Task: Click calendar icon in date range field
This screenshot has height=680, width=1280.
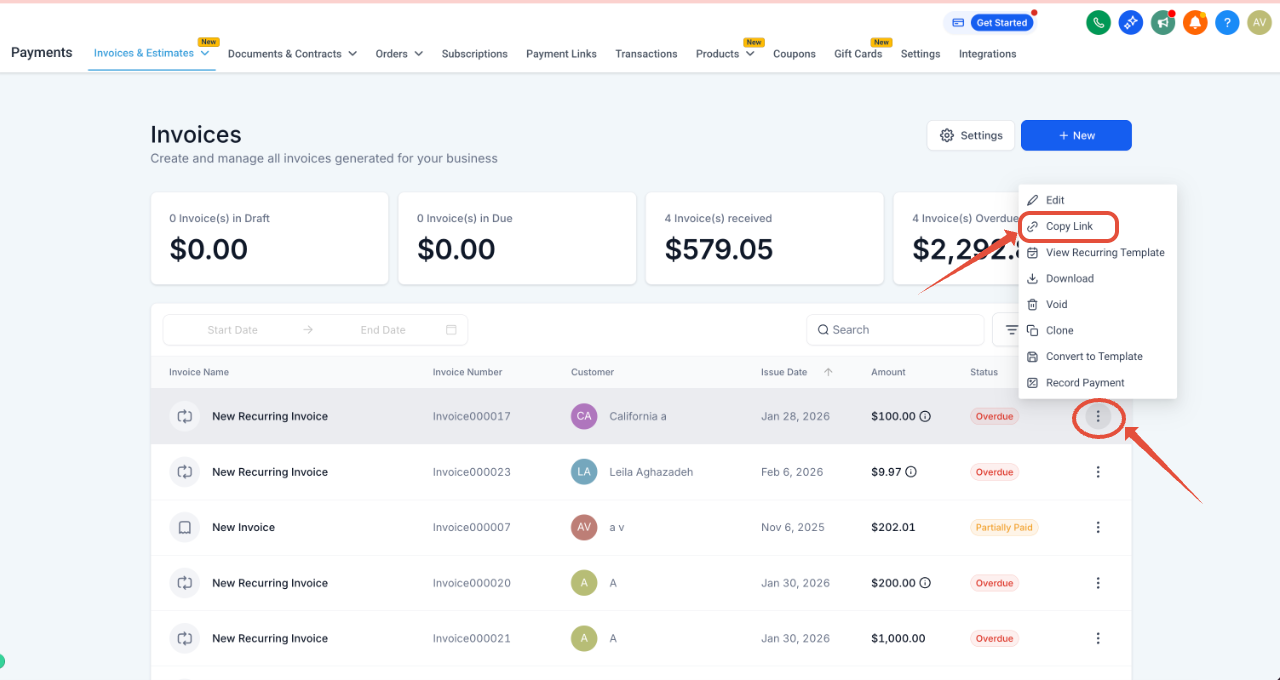Action: [451, 330]
